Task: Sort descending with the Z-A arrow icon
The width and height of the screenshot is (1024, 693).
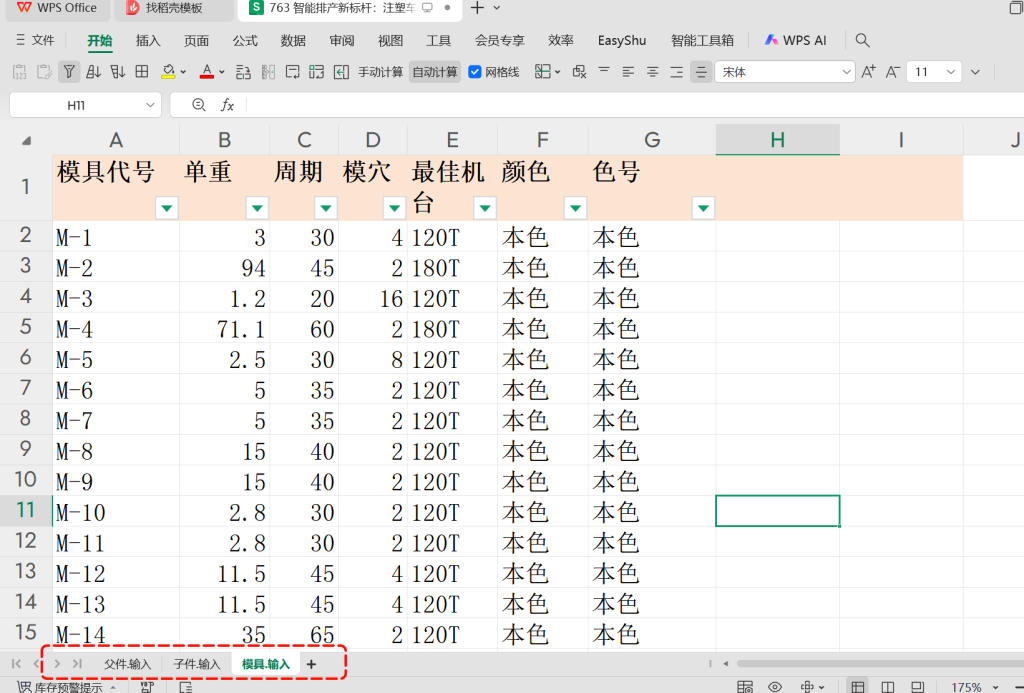Action: pyautogui.click(x=118, y=72)
